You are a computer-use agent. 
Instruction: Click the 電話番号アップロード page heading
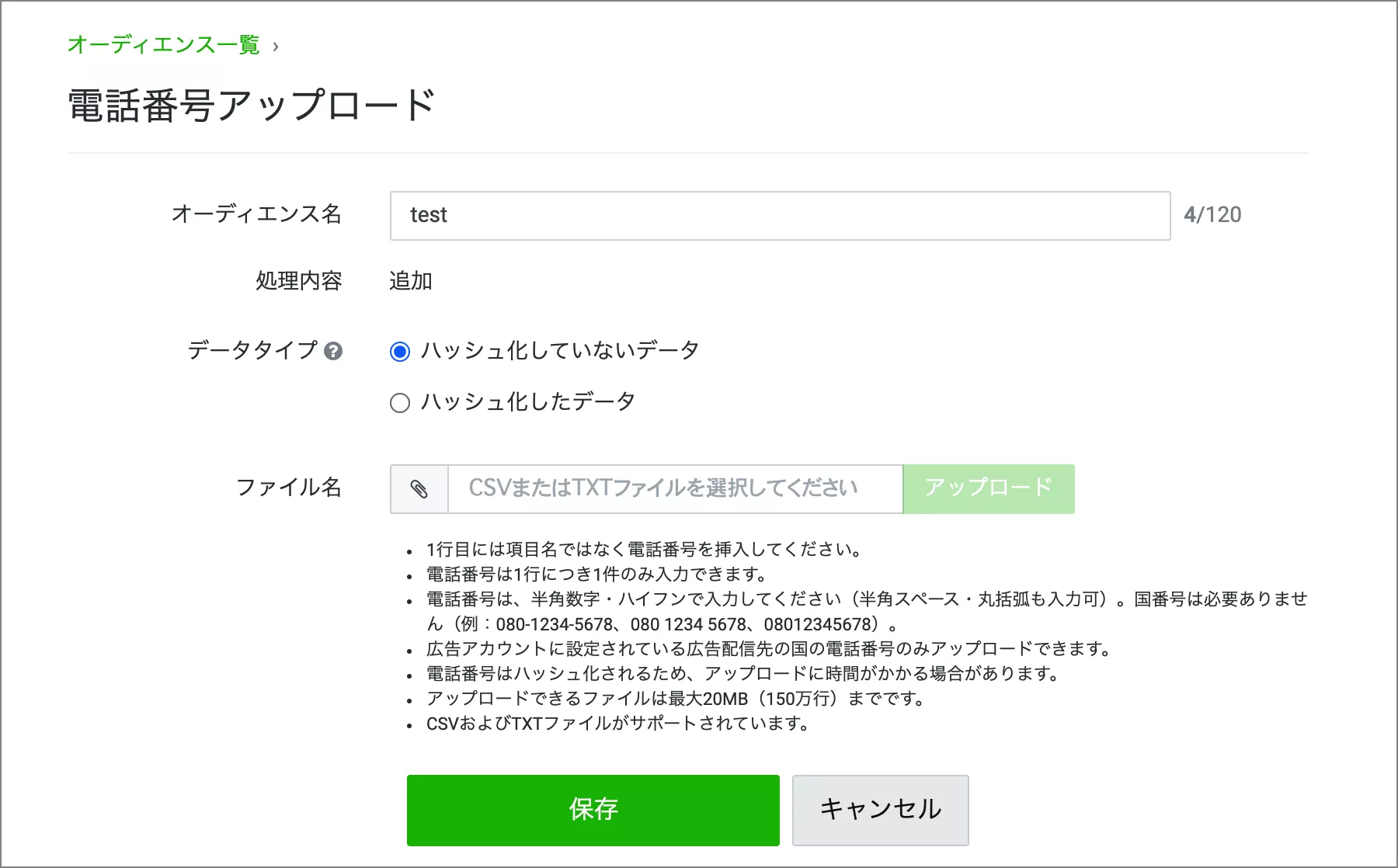click(x=252, y=106)
